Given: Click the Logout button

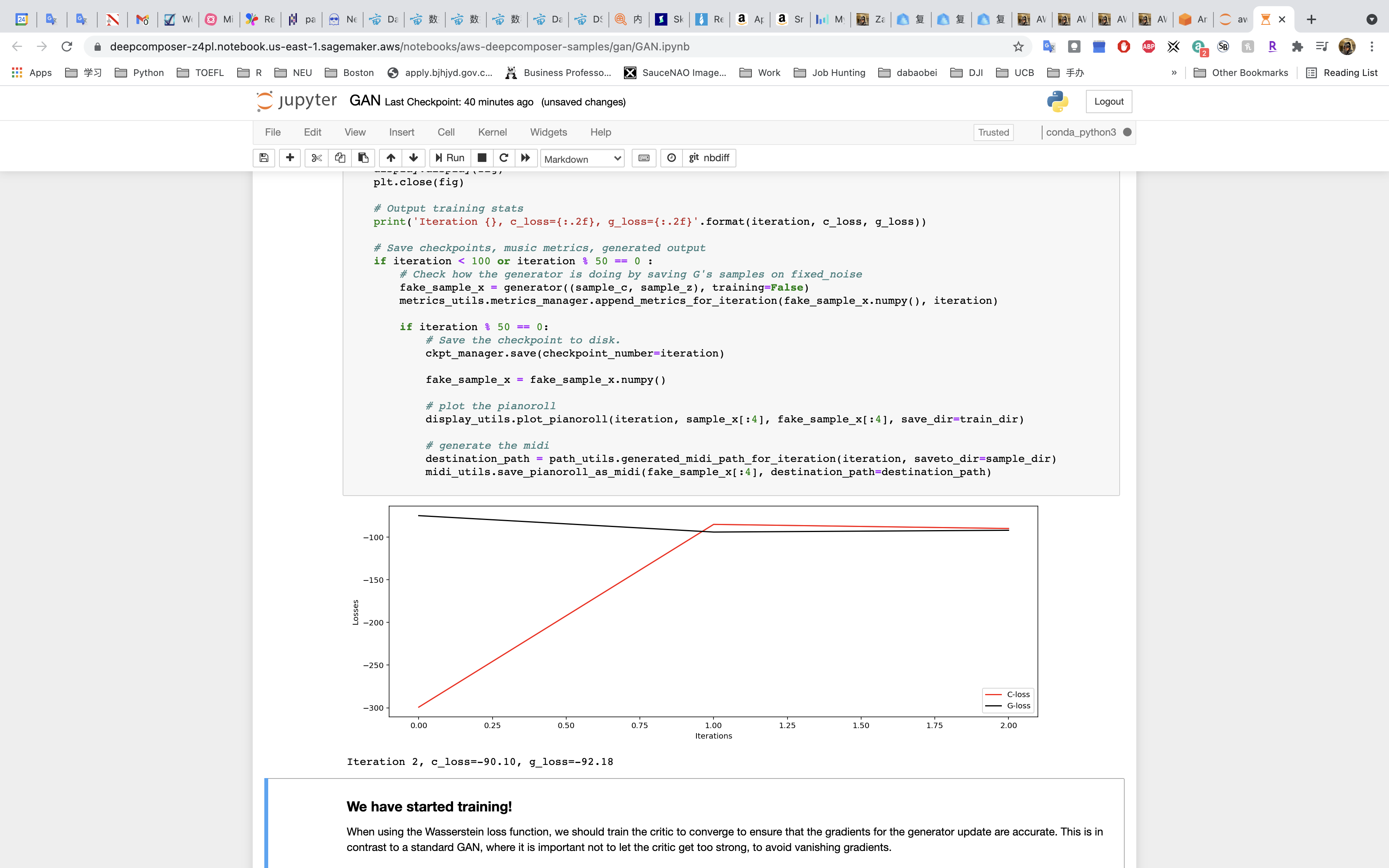Looking at the screenshot, I should tap(1108, 102).
